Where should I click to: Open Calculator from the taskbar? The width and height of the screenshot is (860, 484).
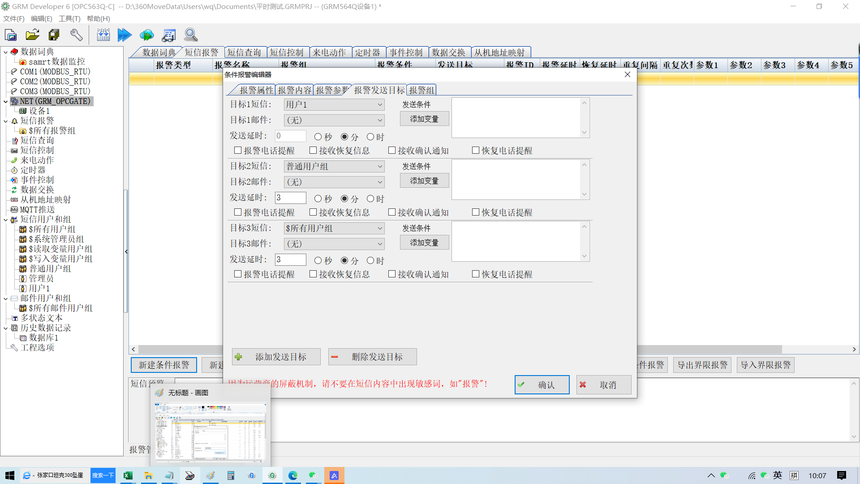[x=231, y=475]
